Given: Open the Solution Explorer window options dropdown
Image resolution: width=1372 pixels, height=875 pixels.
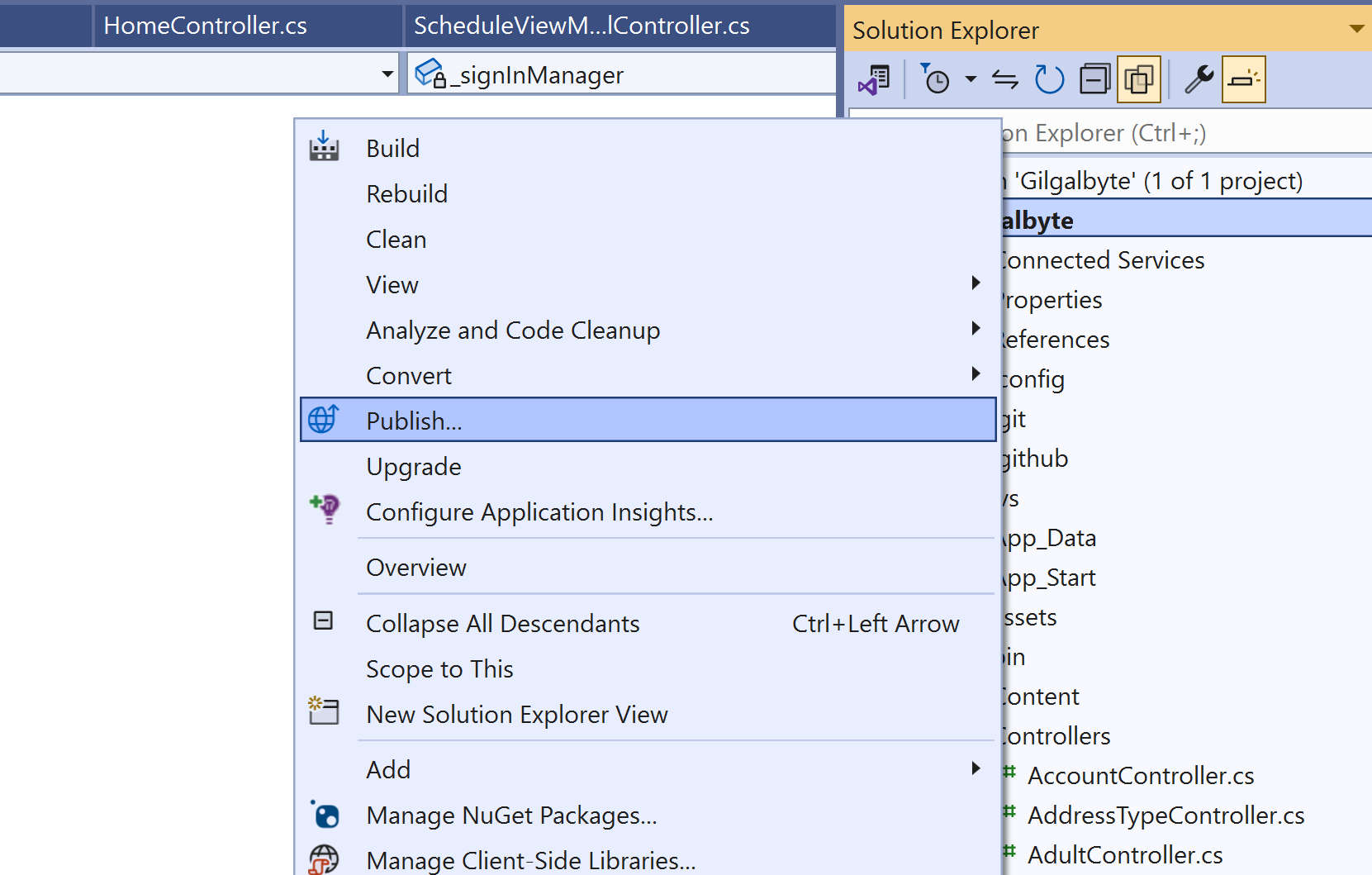Looking at the screenshot, I should click(1356, 29).
